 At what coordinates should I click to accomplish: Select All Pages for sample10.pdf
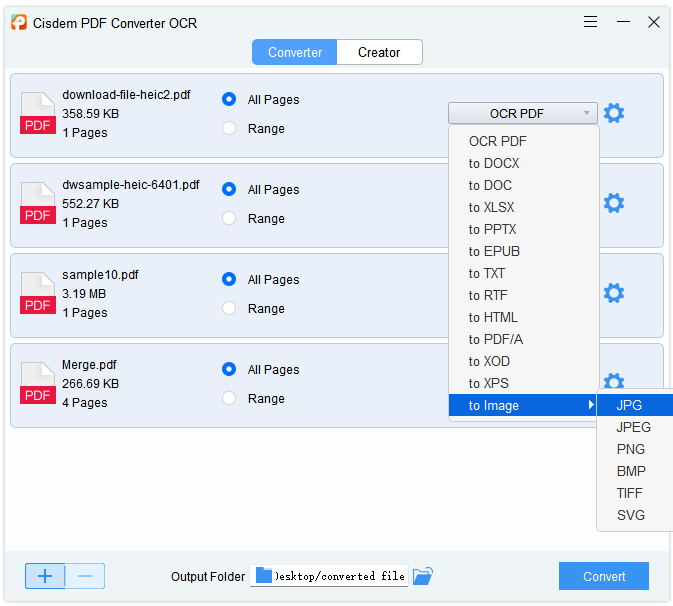(x=229, y=279)
